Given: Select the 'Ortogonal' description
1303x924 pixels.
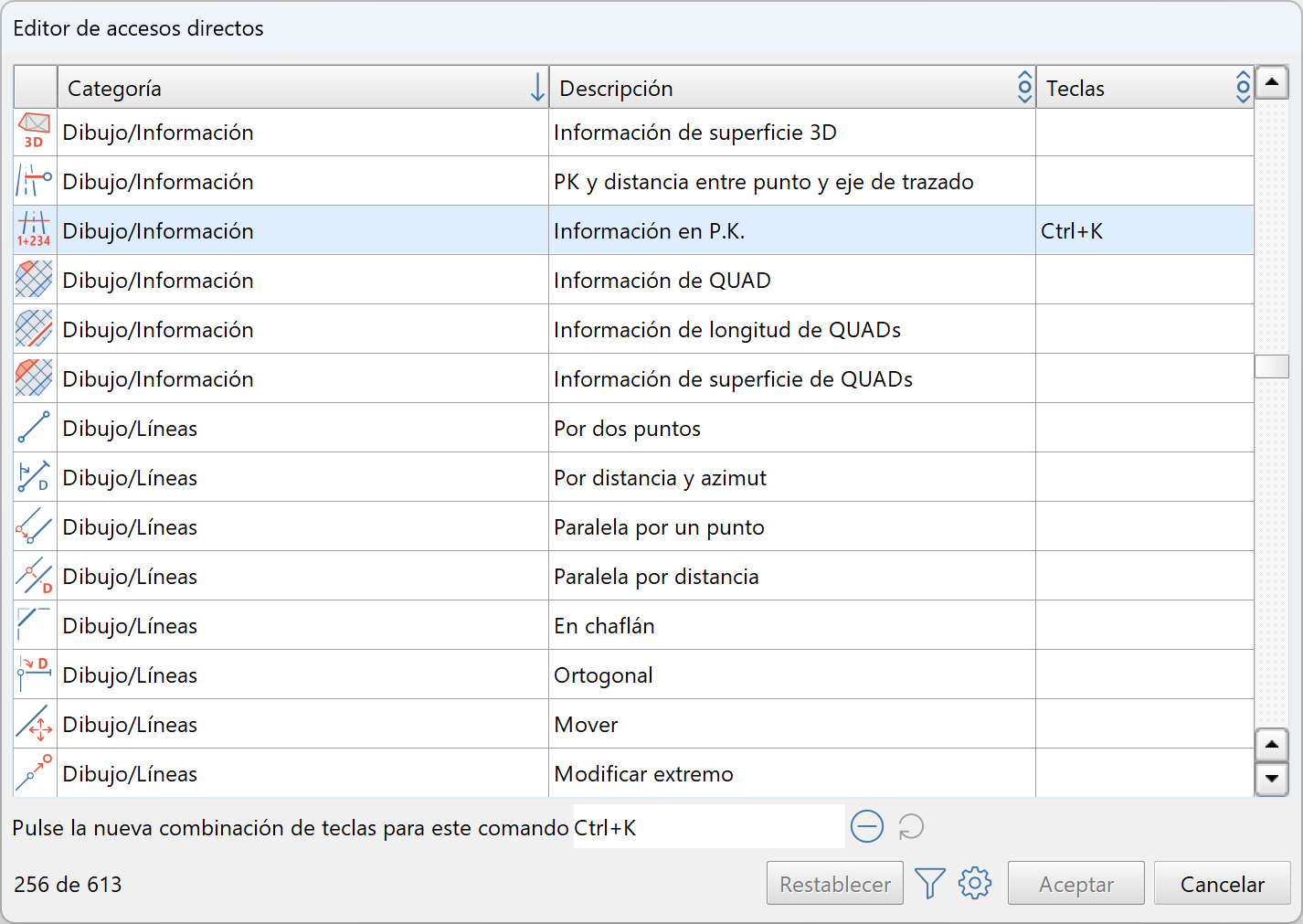Looking at the screenshot, I should (604, 675).
